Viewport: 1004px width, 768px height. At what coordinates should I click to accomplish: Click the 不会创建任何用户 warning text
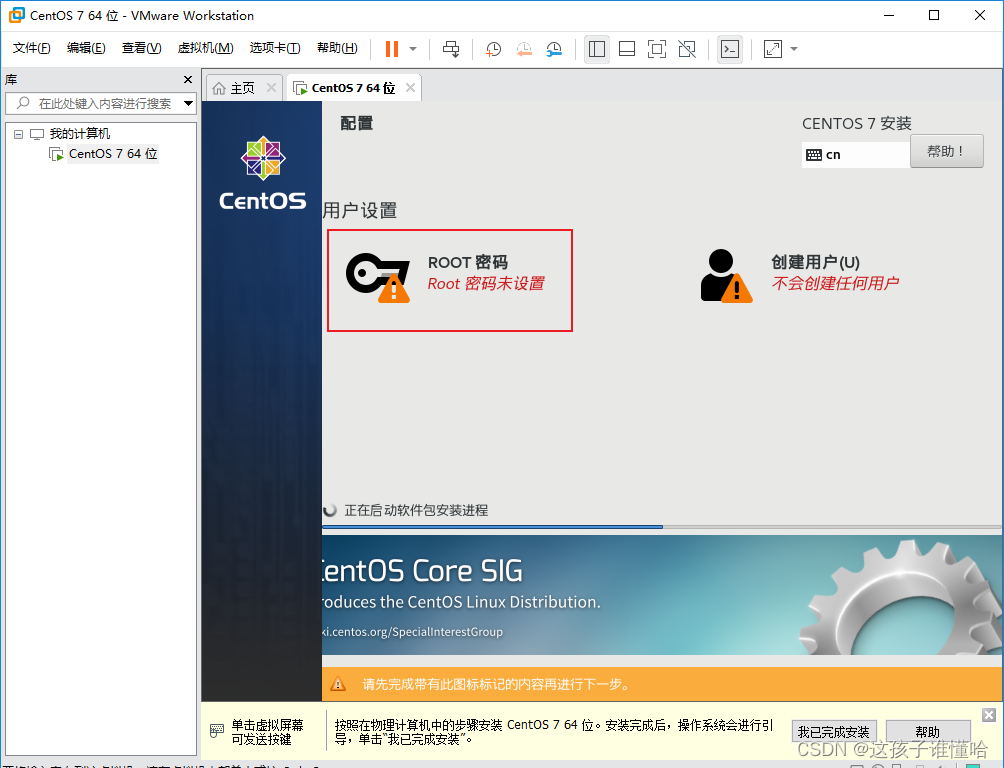(x=835, y=284)
